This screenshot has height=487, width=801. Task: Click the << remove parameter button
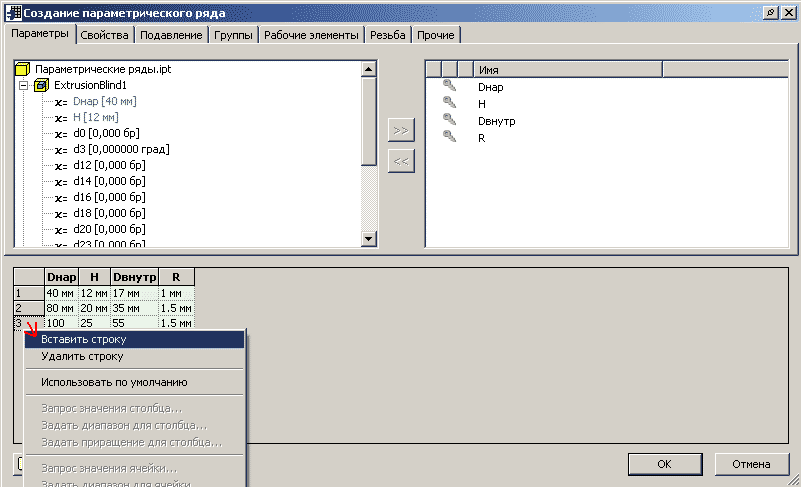pyautogui.click(x=401, y=161)
